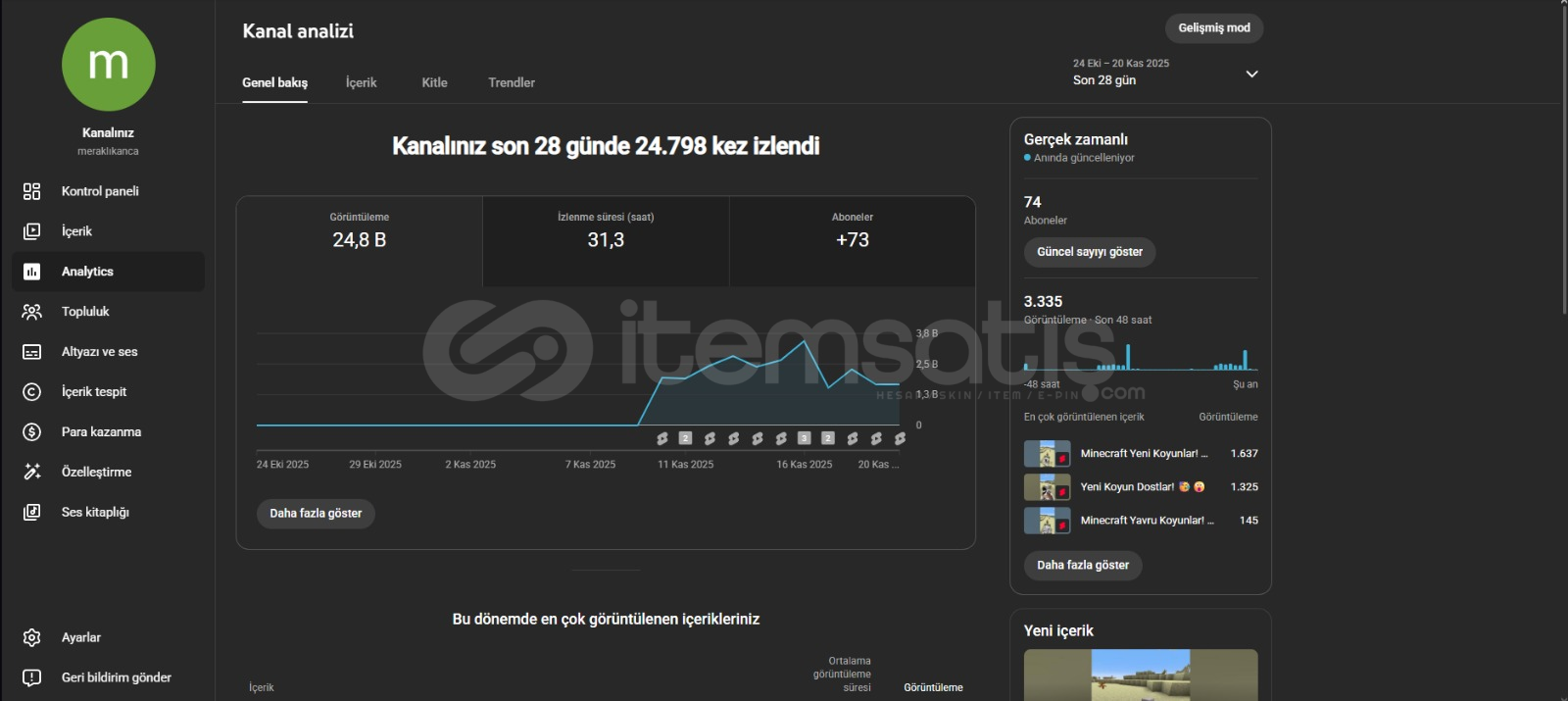The width and height of the screenshot is (1568, 701).
Task: Click the Para kazanma dollar icon
Action: point(31,432)
